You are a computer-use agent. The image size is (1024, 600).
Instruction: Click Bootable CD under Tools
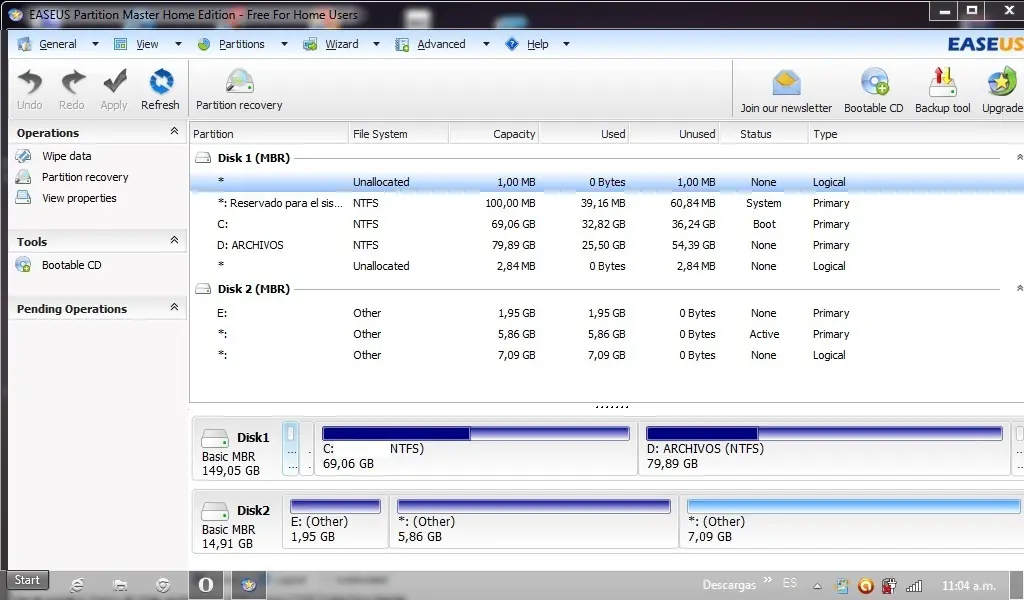tap(71, 265)
